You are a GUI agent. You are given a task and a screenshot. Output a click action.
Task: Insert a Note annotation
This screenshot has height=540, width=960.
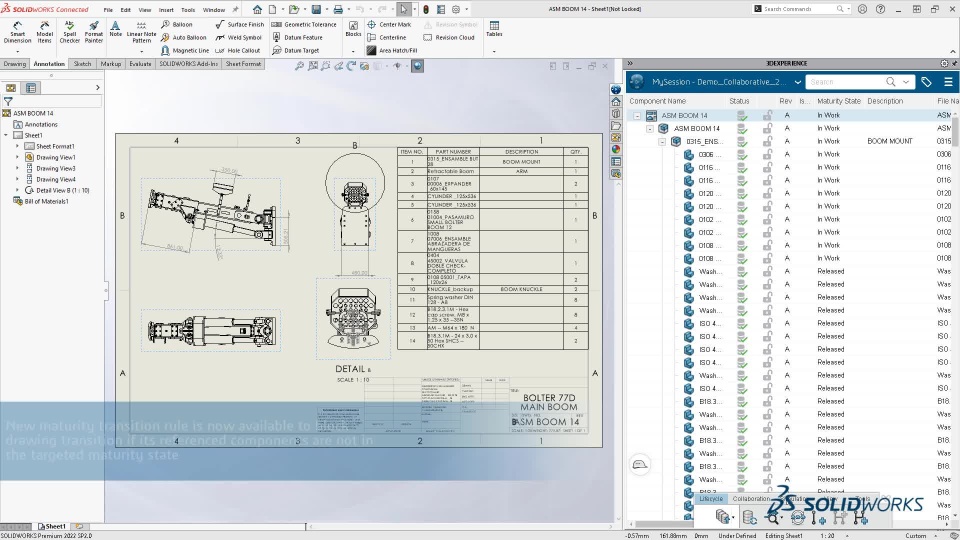[115, 29]
